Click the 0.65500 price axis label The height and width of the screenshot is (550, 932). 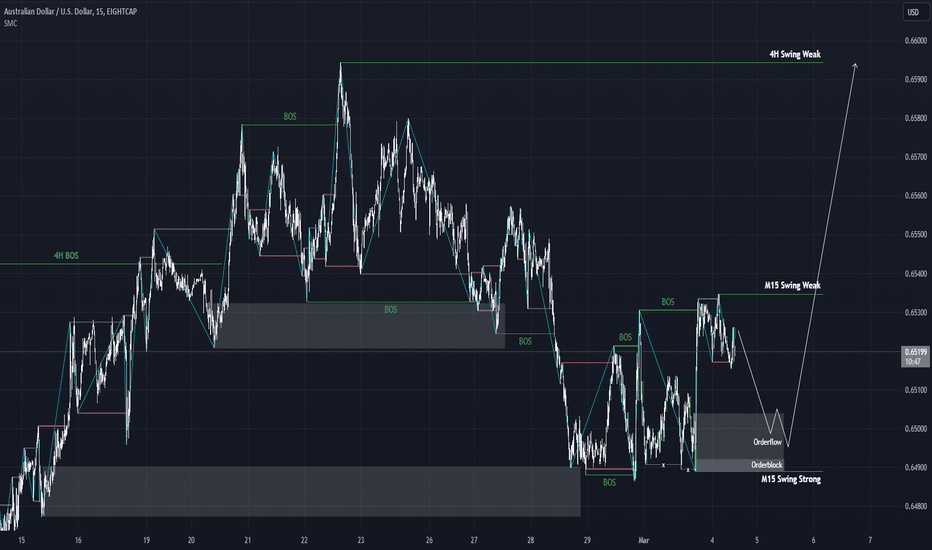(x=915, y=235)
